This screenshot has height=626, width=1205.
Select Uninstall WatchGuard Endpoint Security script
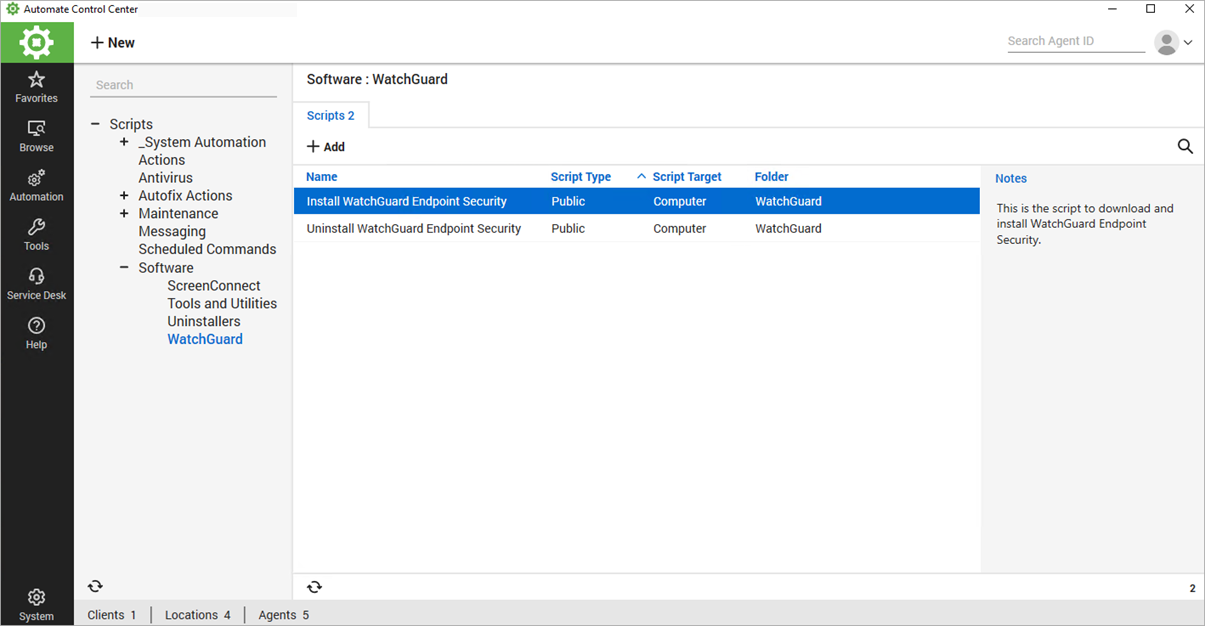[x=414, y=229]
